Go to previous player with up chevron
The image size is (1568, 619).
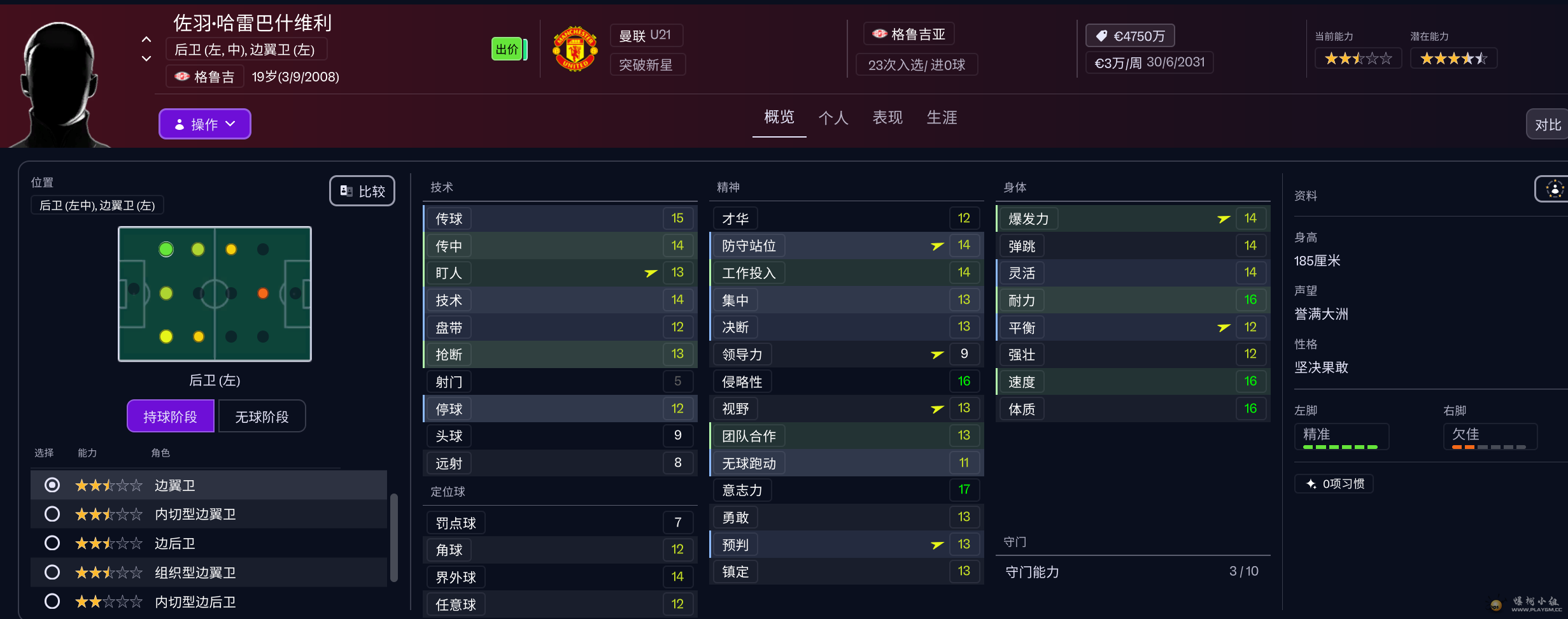146,39
